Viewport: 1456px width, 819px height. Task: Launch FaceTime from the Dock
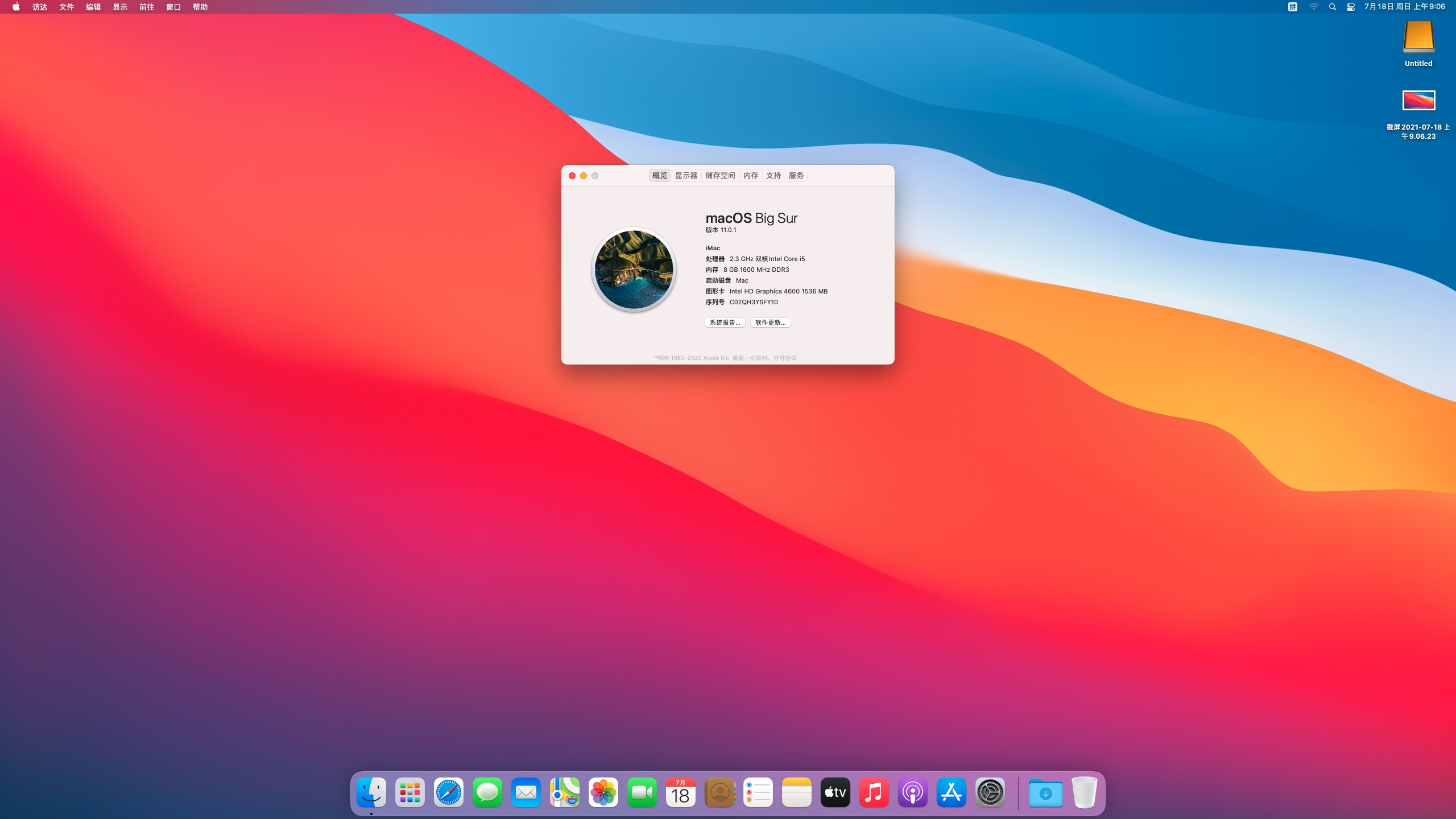(642, 792)
